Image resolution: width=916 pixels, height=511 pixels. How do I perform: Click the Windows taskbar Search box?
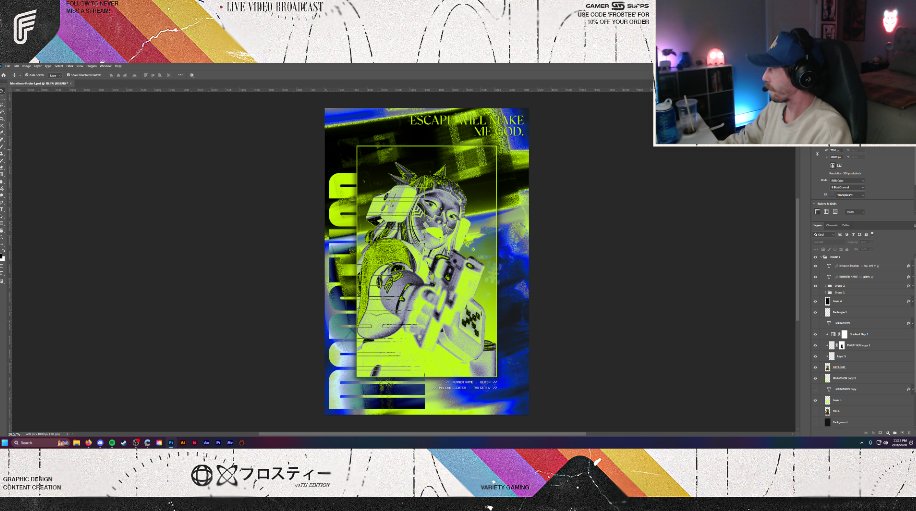[x=40, y=443]
